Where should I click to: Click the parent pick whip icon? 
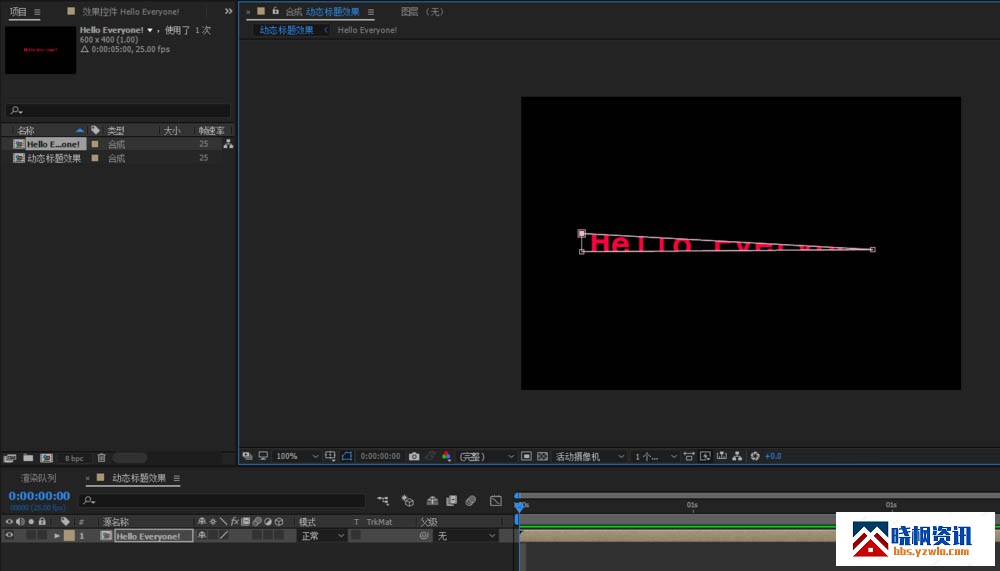(424, 536)
